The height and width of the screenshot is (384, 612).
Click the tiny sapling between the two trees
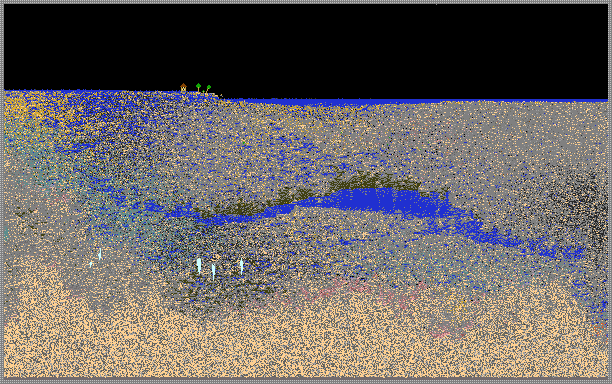[x=203, y=91]
